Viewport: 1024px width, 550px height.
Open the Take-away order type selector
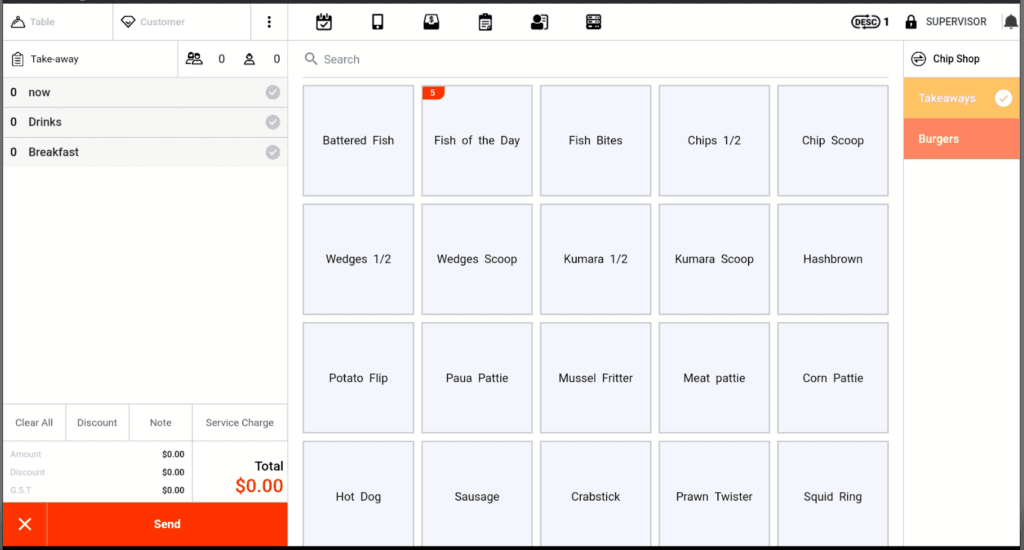coord(90,59)
